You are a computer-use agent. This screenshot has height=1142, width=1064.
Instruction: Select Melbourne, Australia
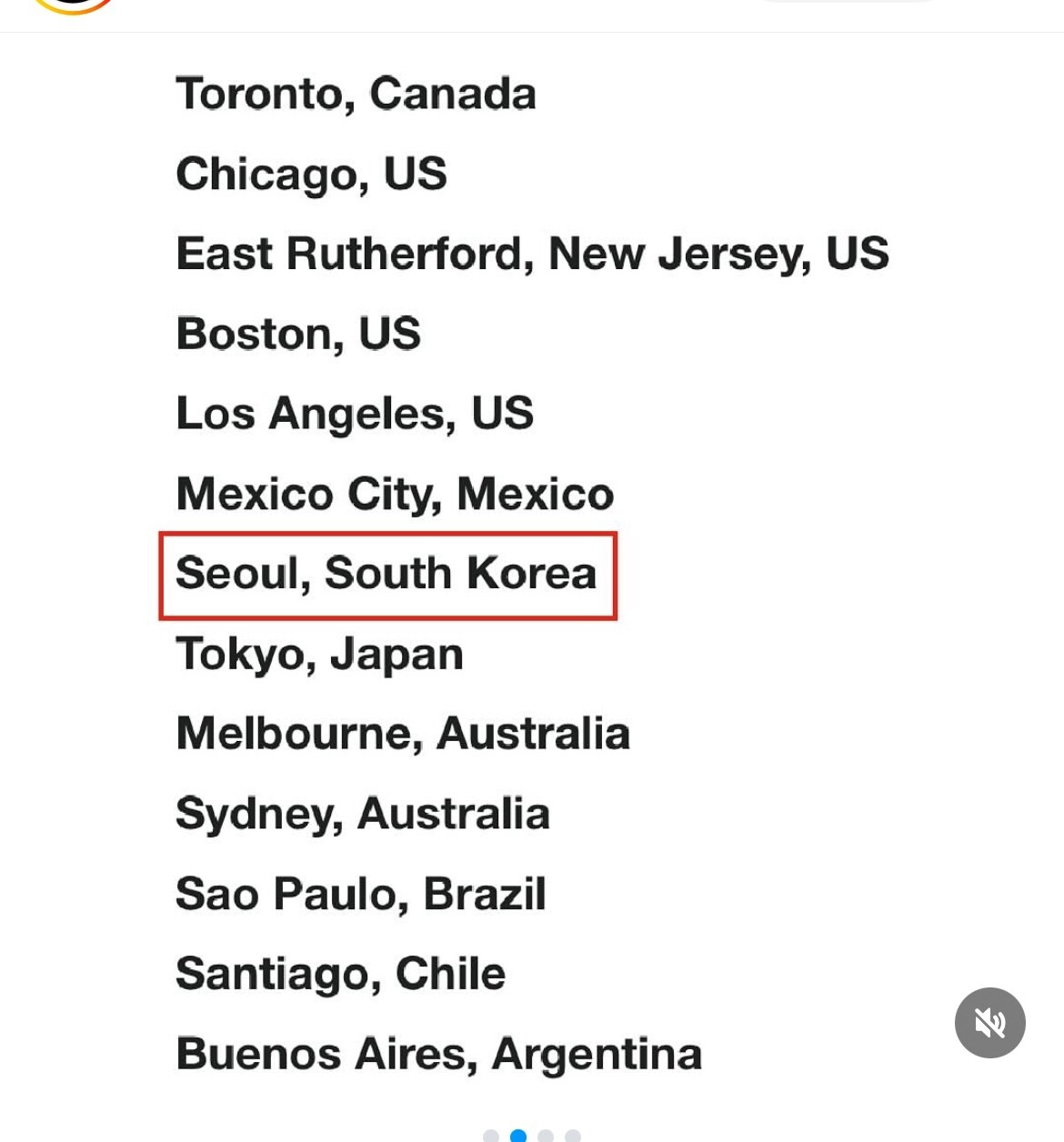(x=402, y=734)
